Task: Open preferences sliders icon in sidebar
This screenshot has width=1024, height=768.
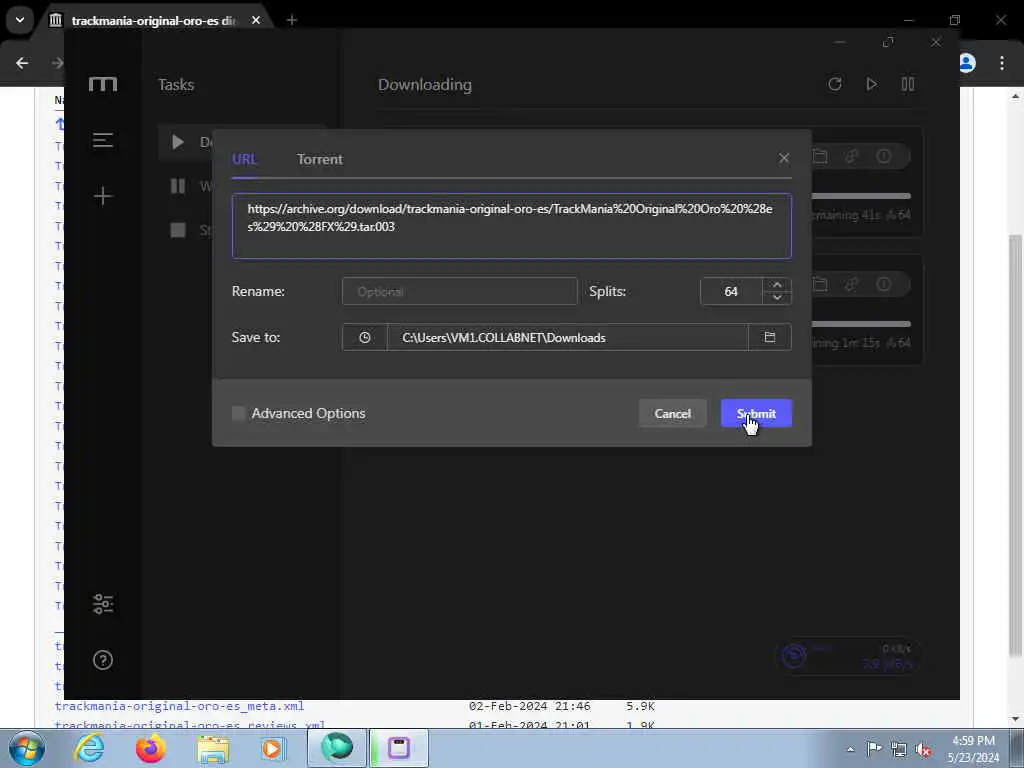Action: 103,604
